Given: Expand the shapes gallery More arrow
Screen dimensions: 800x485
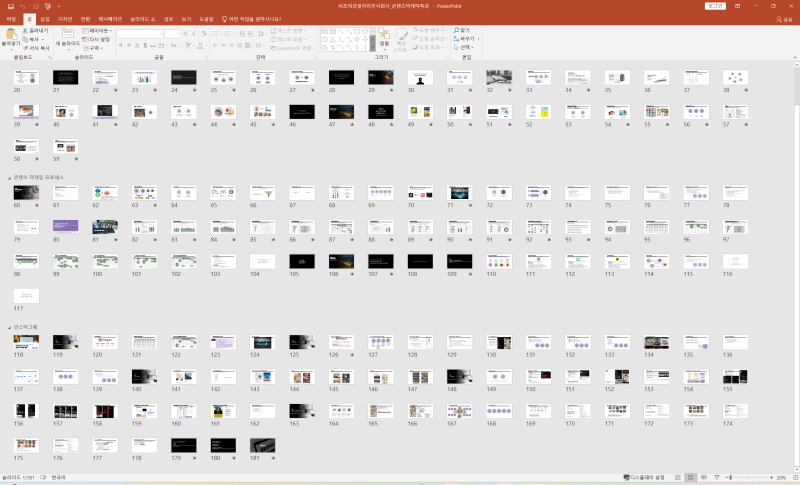Looking at the screenshot, I should (372, 48).
